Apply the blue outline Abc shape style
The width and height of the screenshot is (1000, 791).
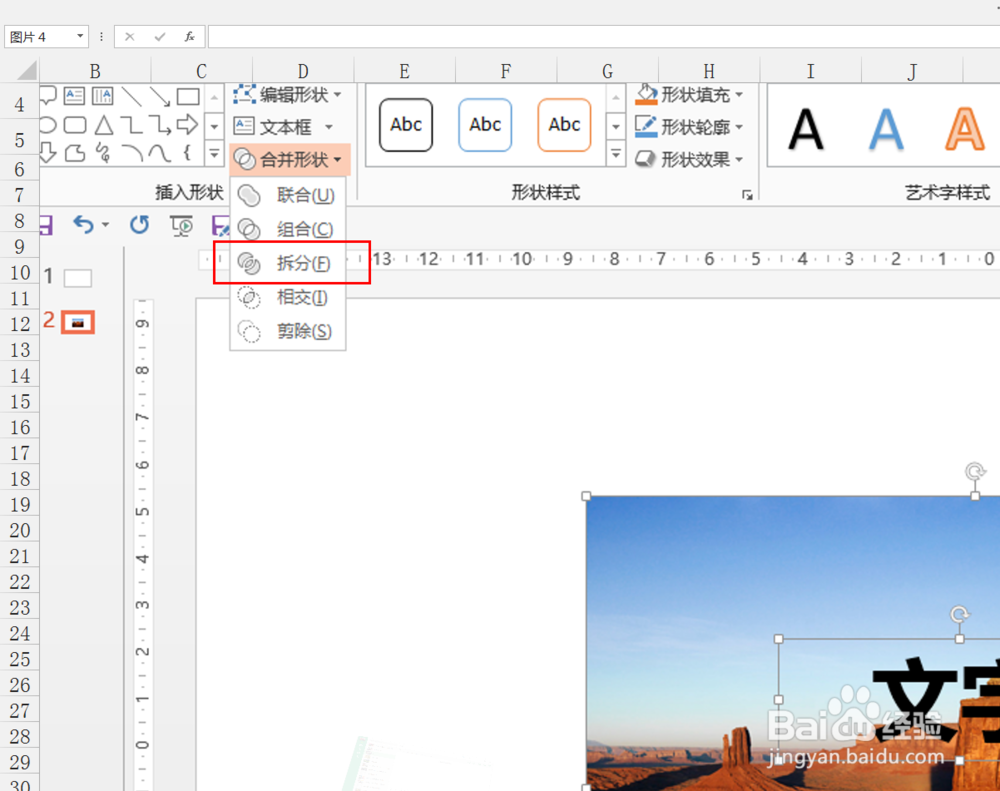485,124
